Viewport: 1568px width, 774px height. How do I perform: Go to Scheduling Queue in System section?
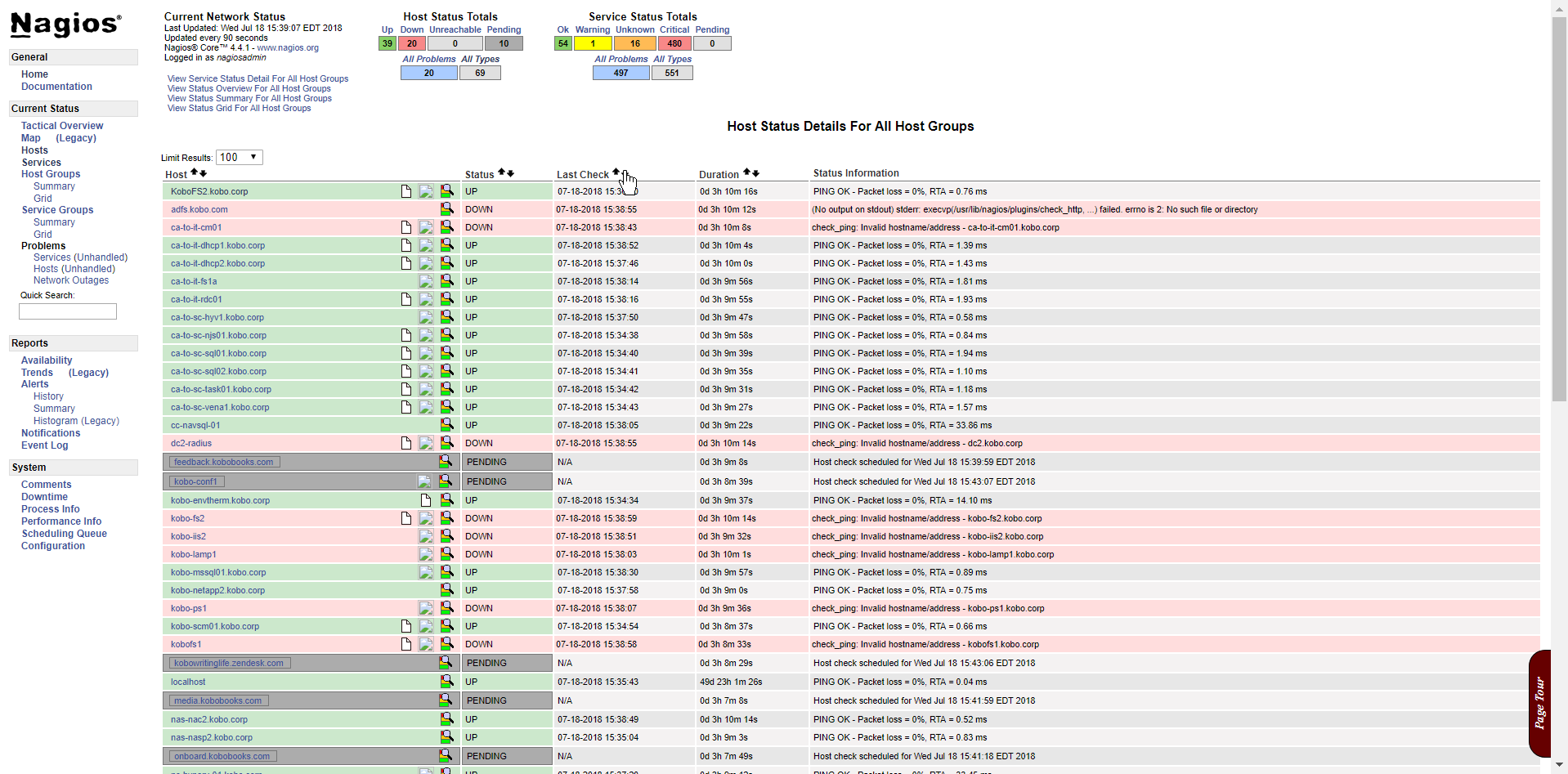tap(64, 534)
